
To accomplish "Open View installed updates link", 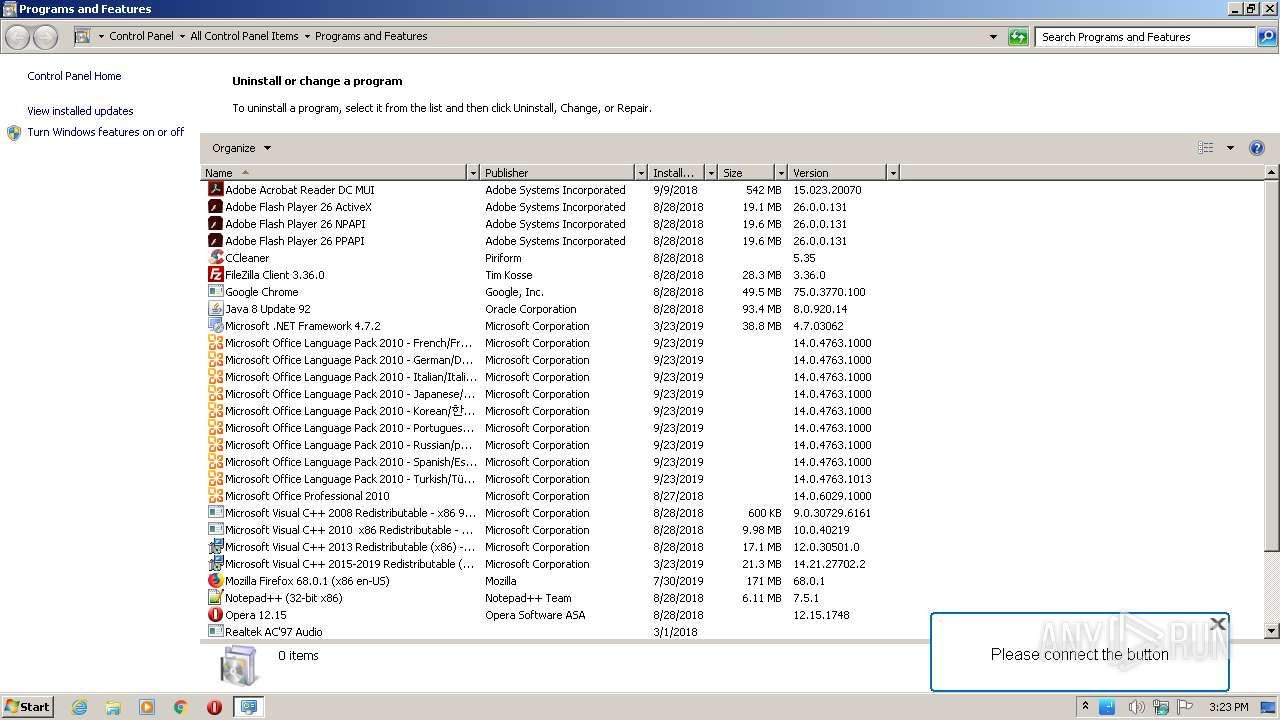I will (x=80, y=111).
